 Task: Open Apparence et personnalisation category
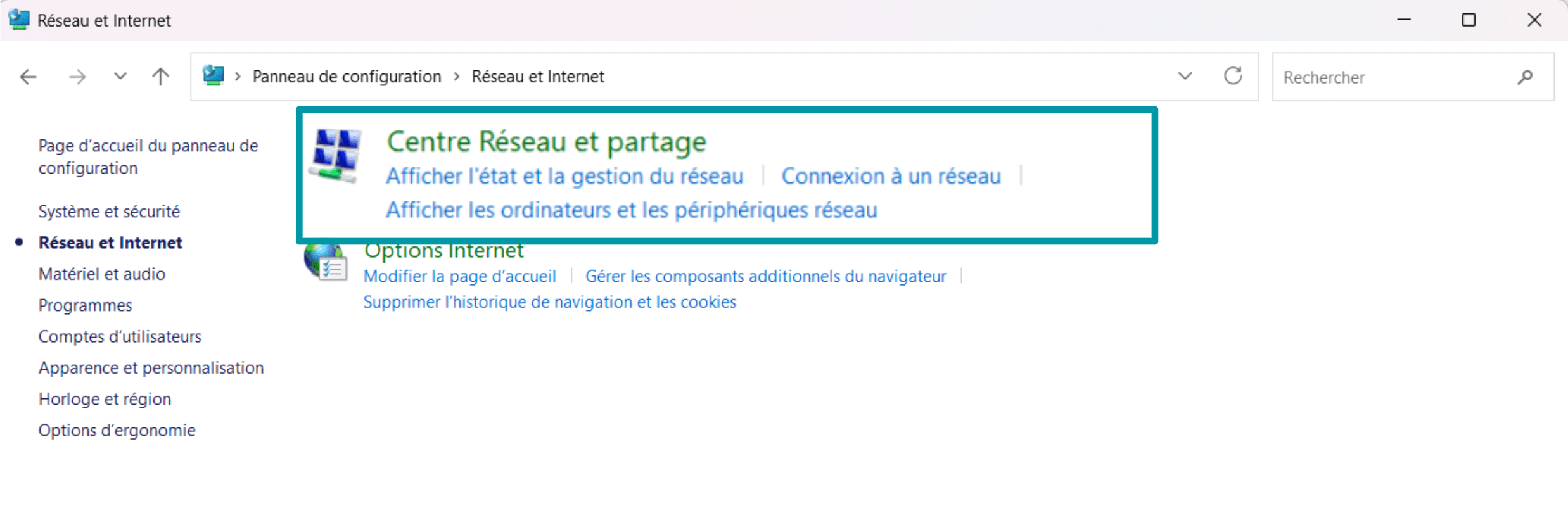pyautogui.click(x=151, y=368)
